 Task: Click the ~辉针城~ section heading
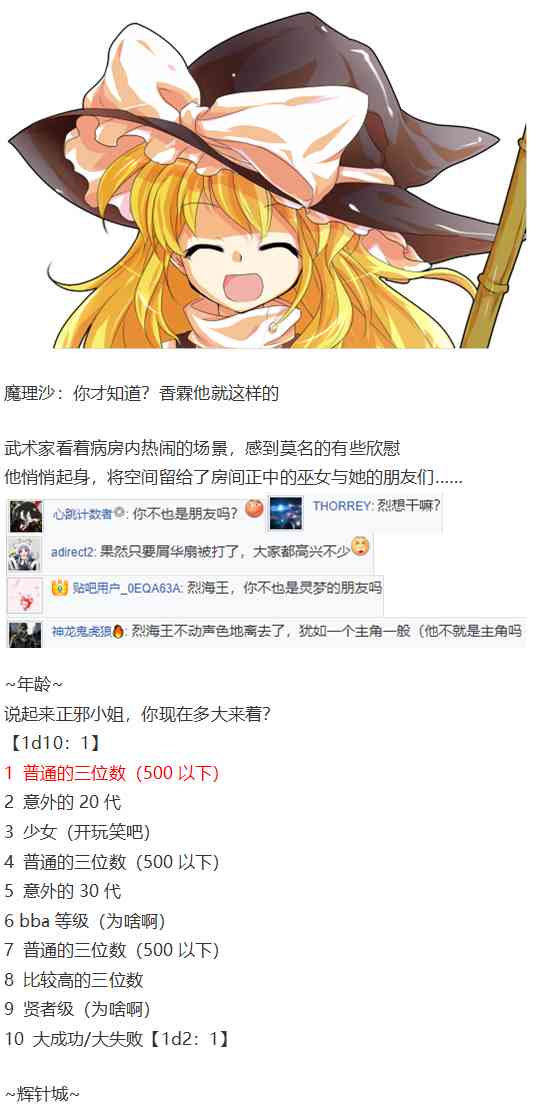coord(42,1095)
